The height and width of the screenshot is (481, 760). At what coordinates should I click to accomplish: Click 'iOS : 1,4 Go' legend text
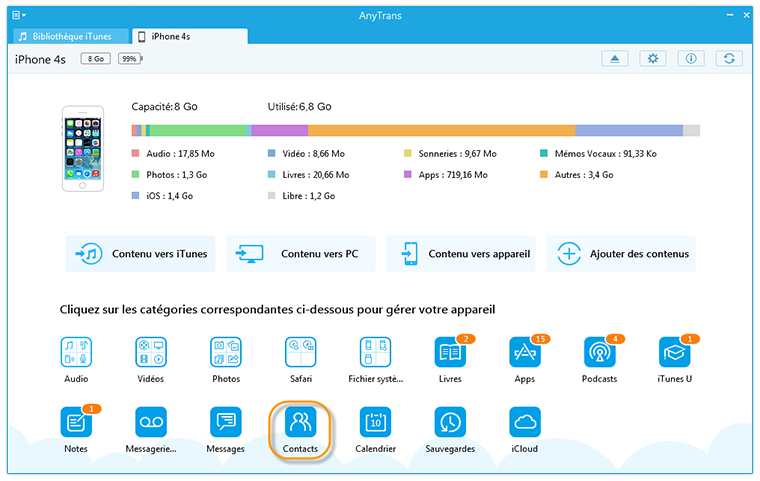click(170, 196)
